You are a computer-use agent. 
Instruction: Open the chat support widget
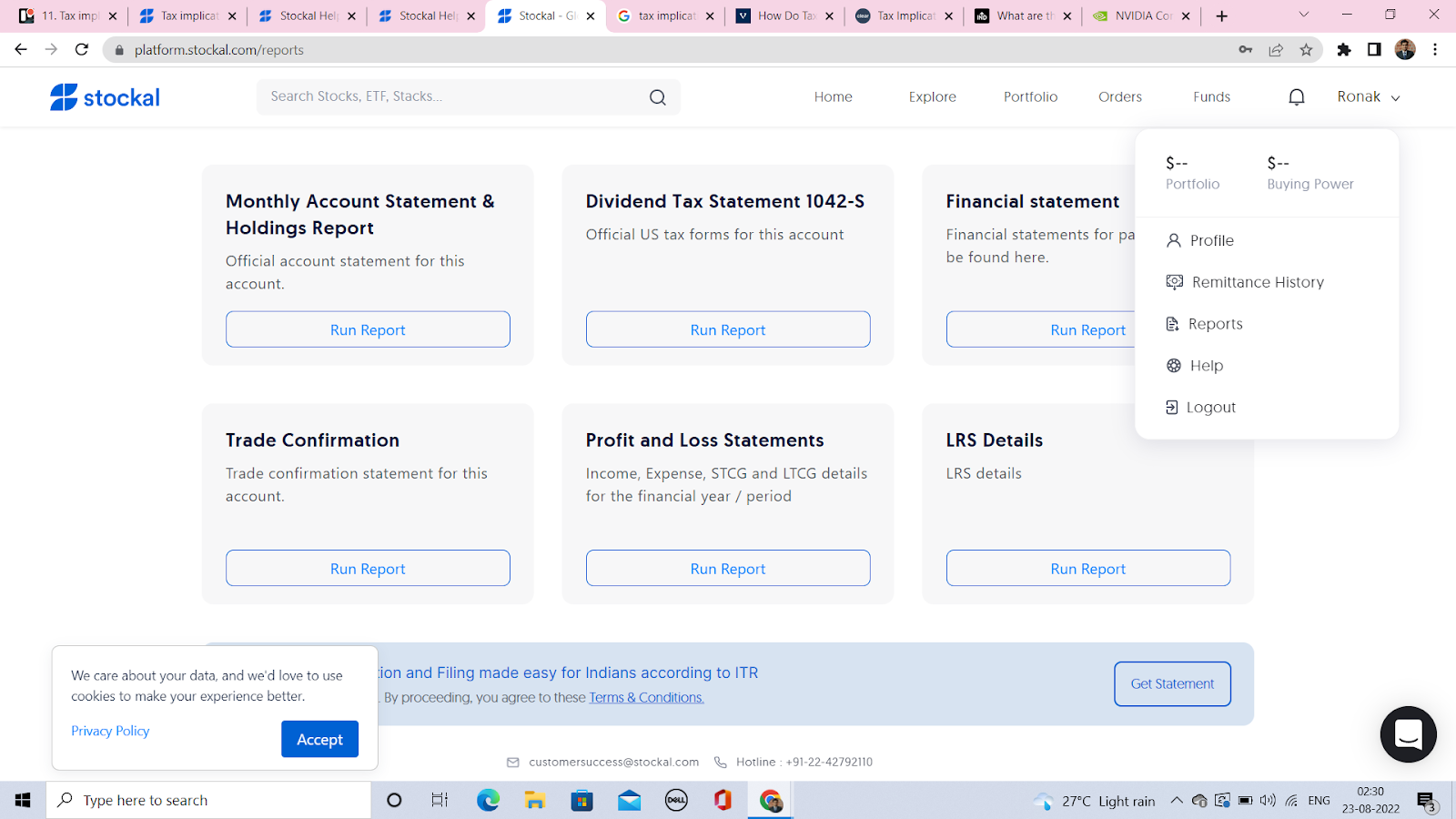click(x=1408, y=734)
